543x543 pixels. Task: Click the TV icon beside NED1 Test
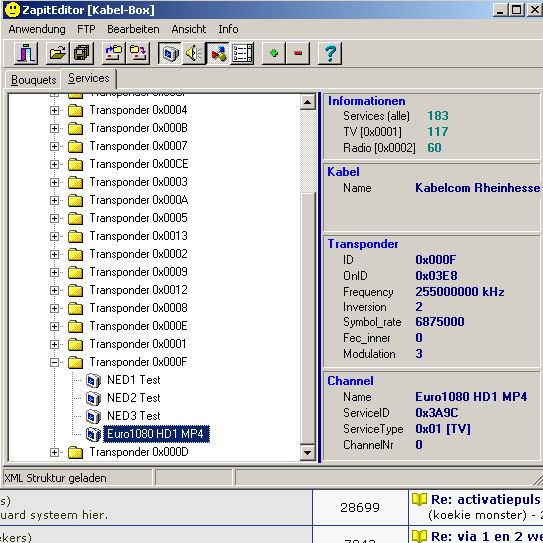point(93,381)
